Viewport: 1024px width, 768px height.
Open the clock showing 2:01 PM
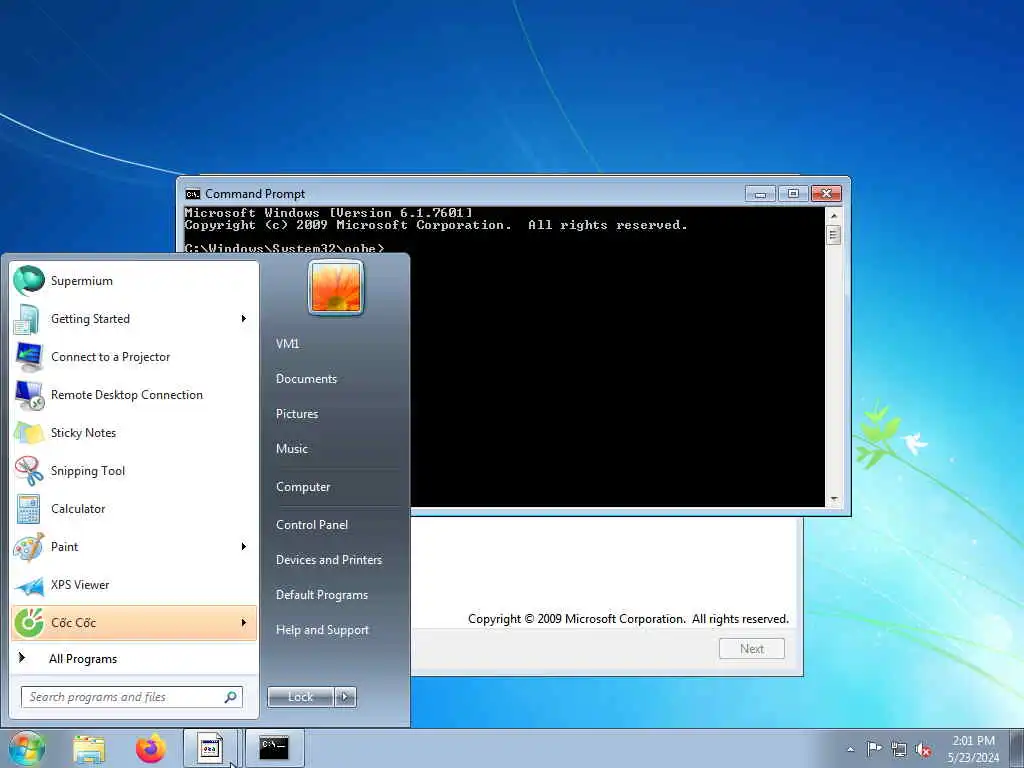tap(973, 749)
